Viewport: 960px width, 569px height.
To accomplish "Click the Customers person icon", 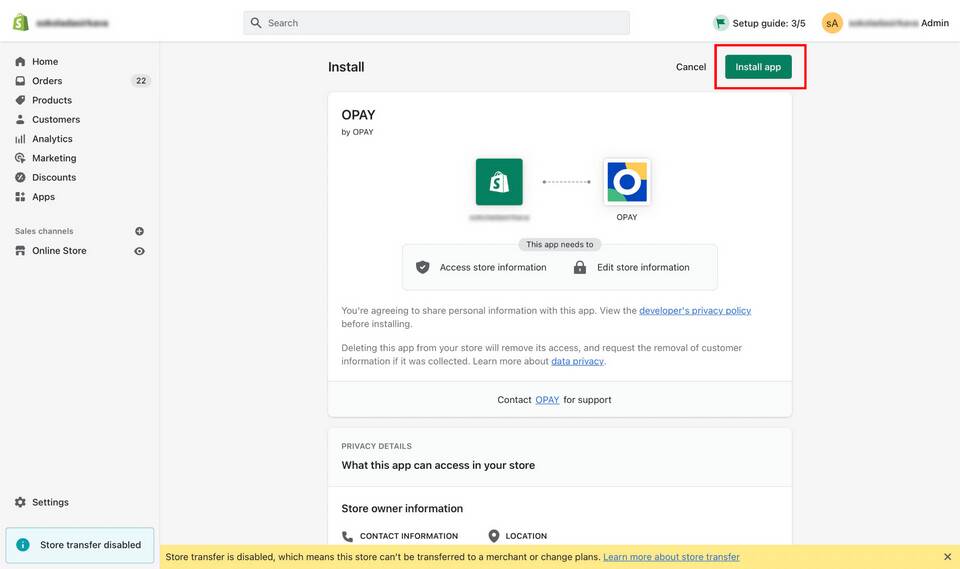I will click(20, 119).
